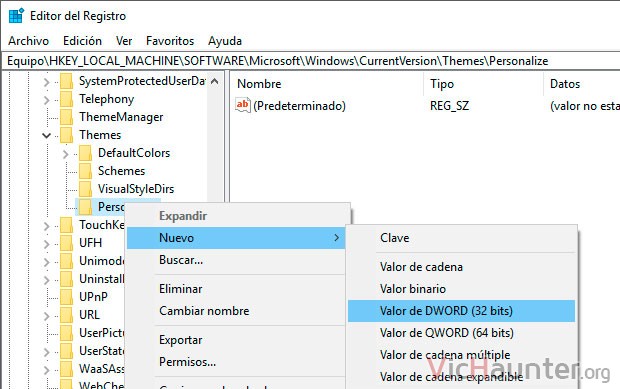
Task: Click the SystemProtectedUserData folder icon
Action: coord(66,81)
